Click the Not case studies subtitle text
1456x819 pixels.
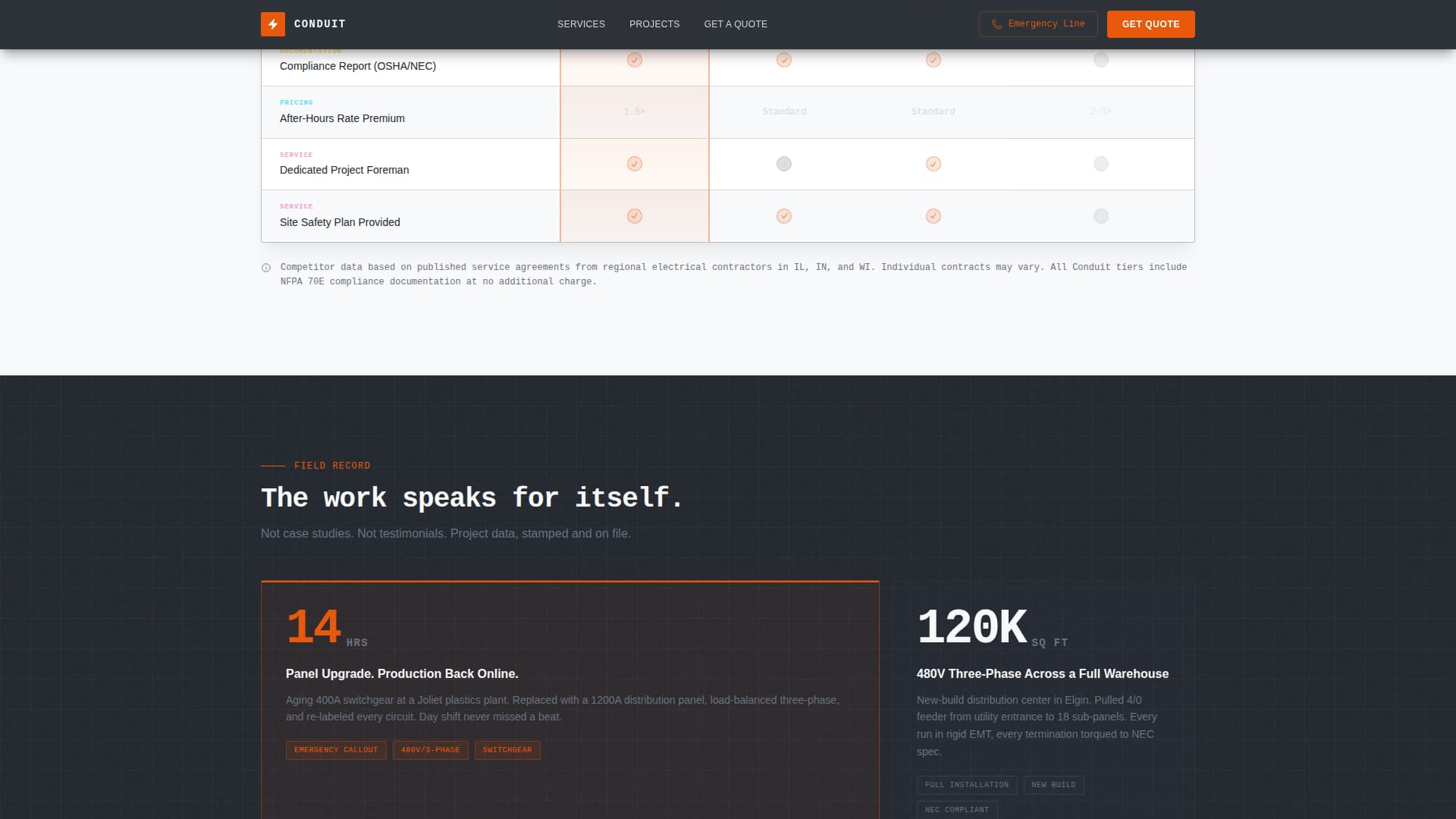446,534
